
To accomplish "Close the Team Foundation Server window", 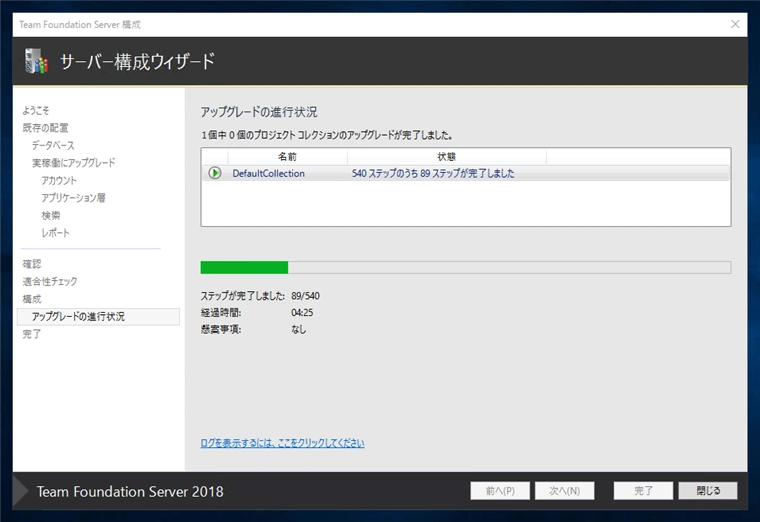I will 735,24.
